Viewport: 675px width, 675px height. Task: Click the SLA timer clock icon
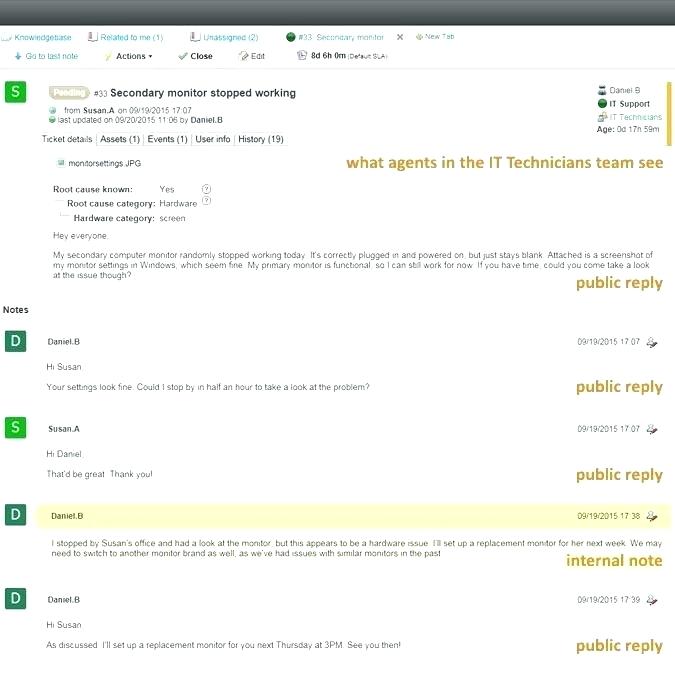tap(301, 56)
